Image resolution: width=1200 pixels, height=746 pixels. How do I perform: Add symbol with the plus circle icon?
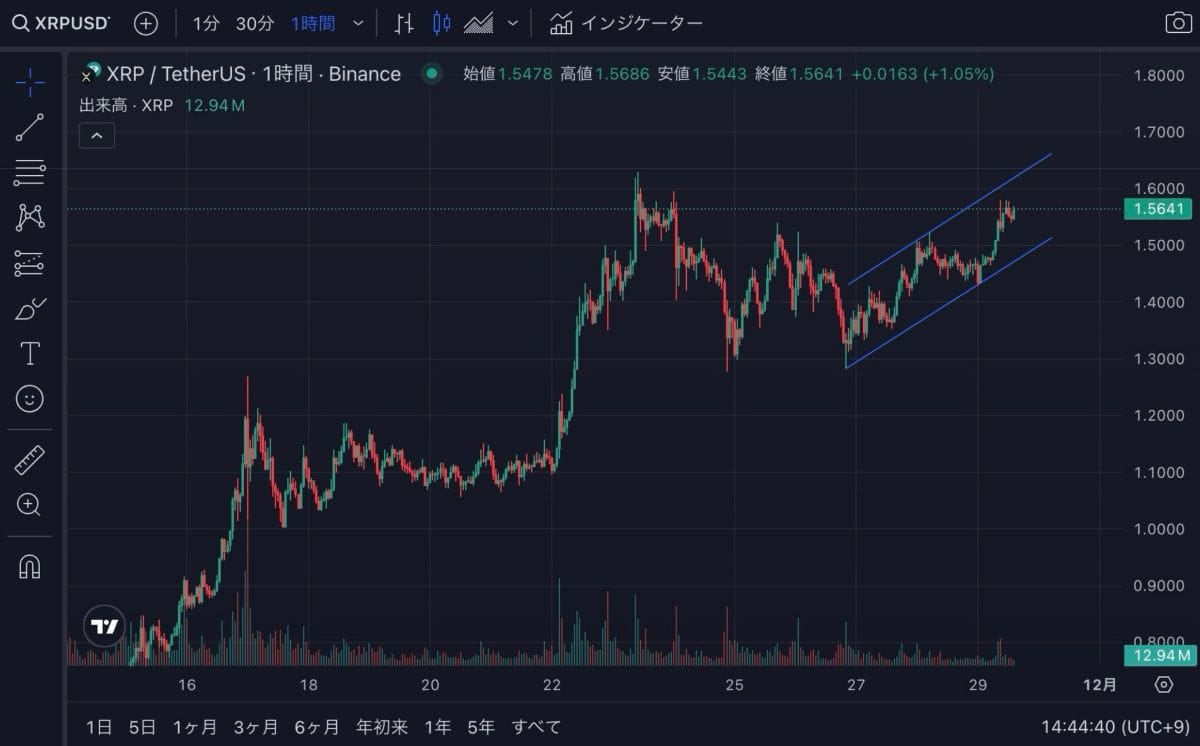(x=146, y=23)
